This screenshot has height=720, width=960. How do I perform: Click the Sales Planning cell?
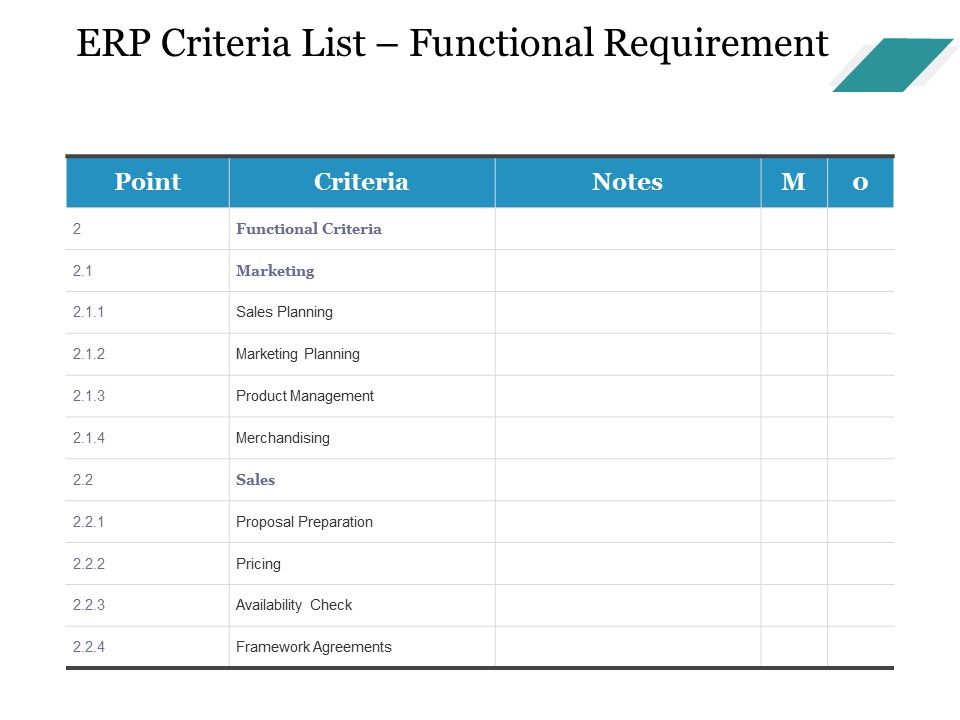[362, 312]
